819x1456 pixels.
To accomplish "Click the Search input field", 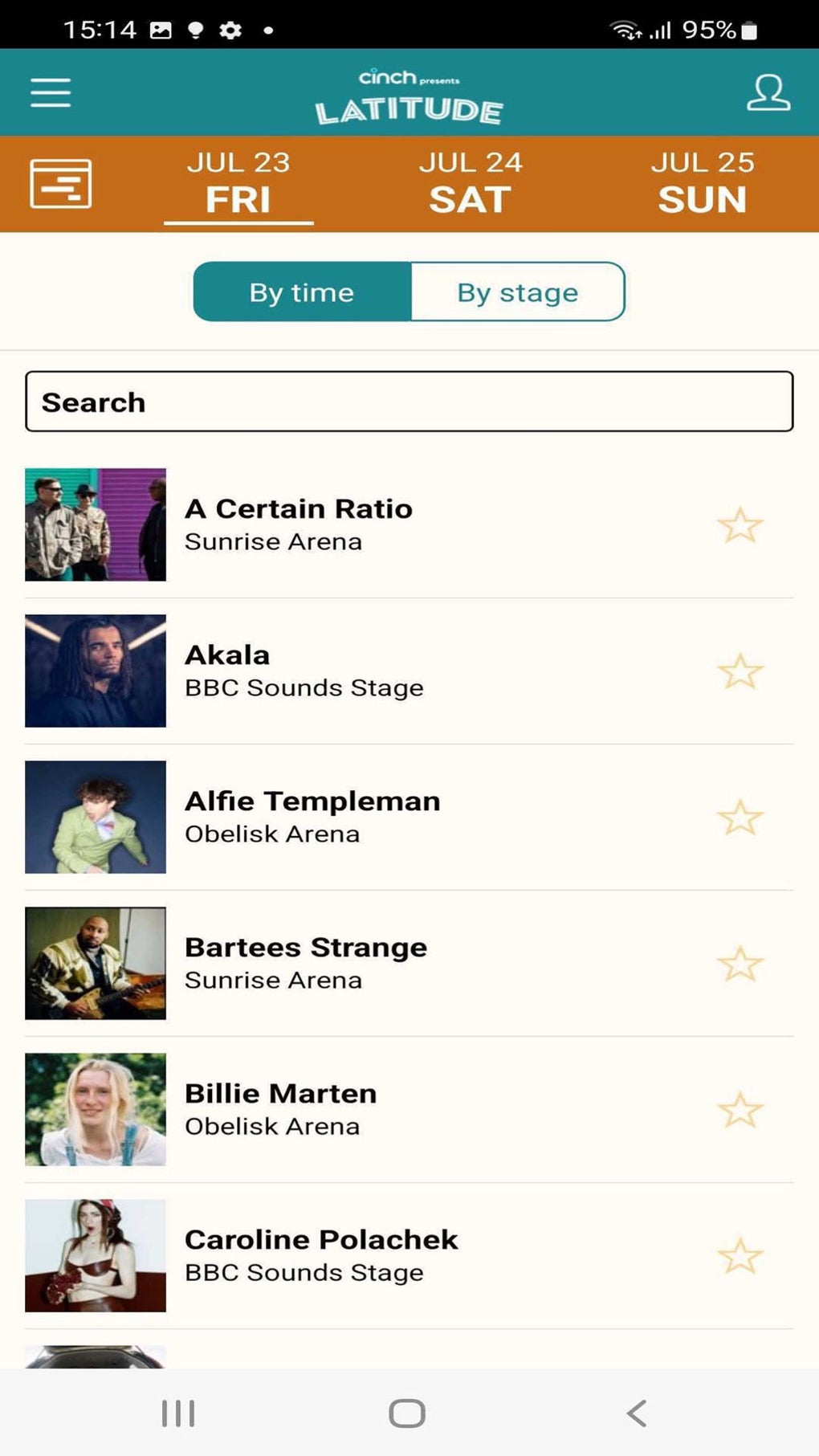I will pos(409,402).
